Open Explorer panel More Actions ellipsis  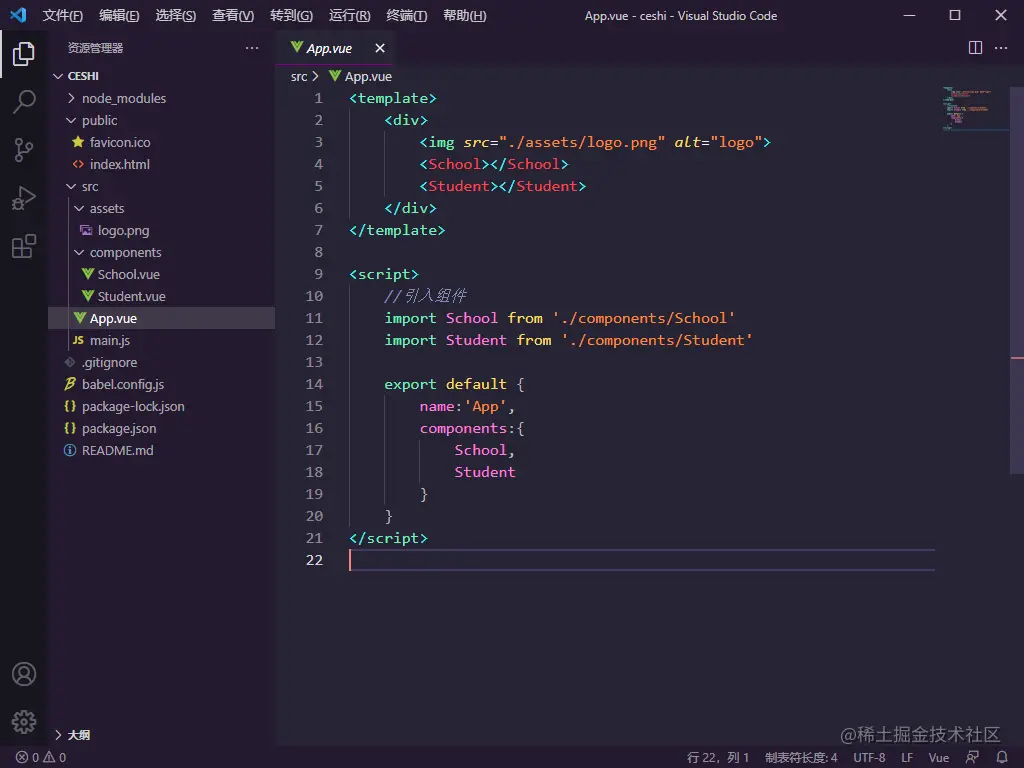point(252,48)
